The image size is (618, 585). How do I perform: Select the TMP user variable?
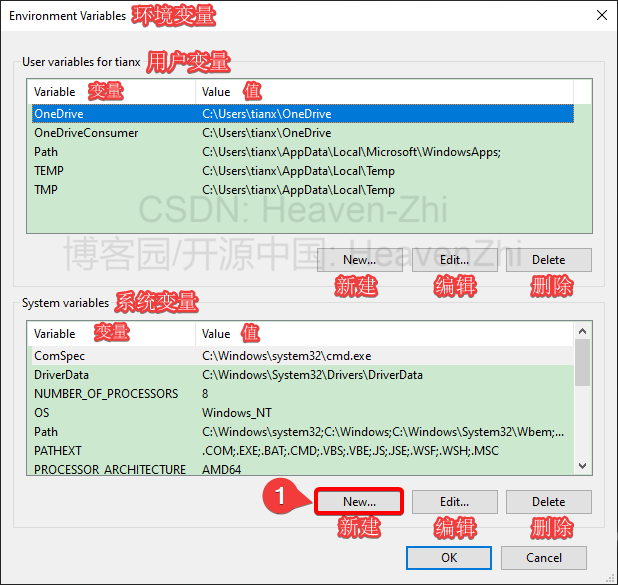303,190
